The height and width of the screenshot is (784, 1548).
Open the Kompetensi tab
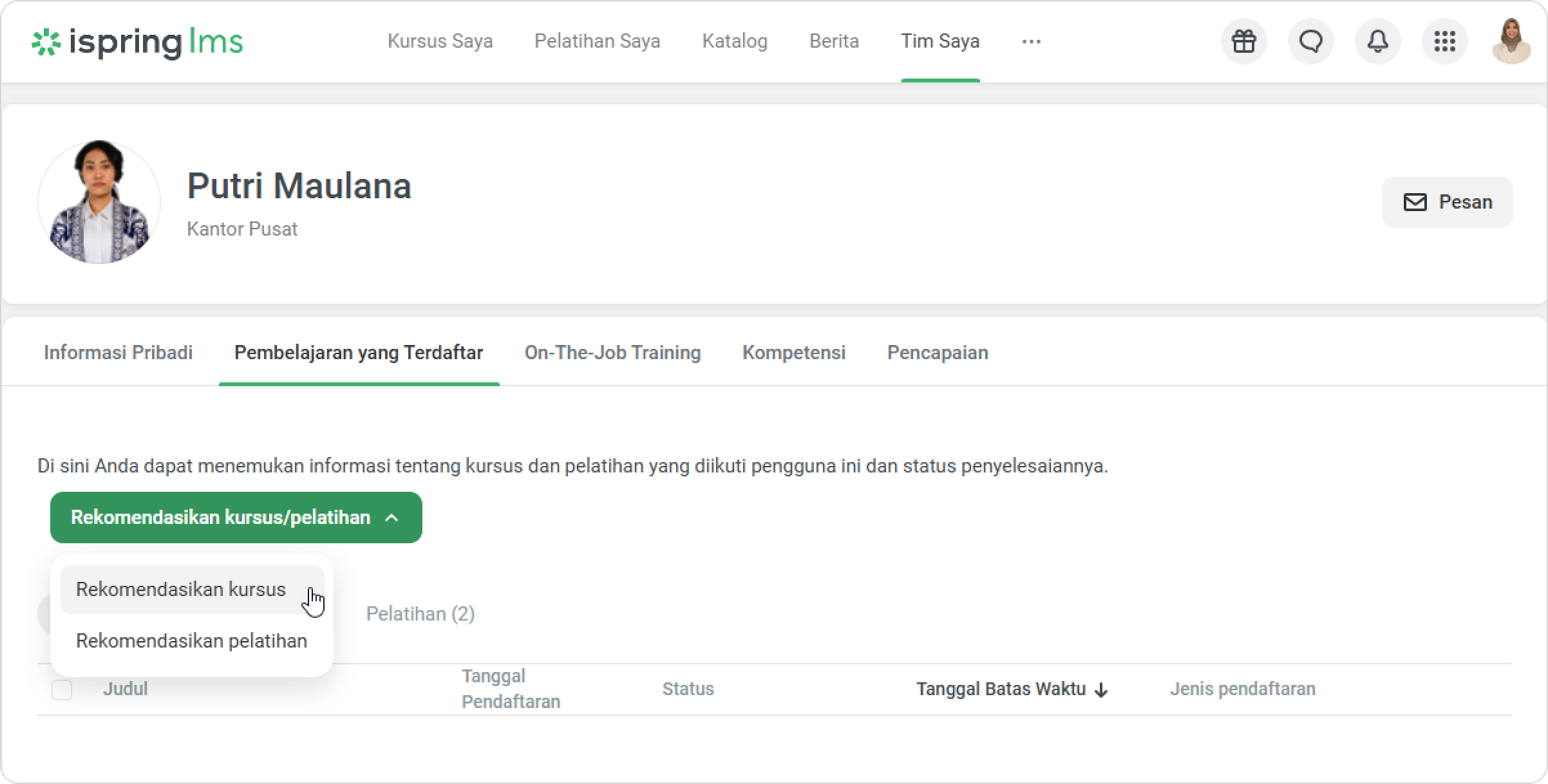coord(793,353)
